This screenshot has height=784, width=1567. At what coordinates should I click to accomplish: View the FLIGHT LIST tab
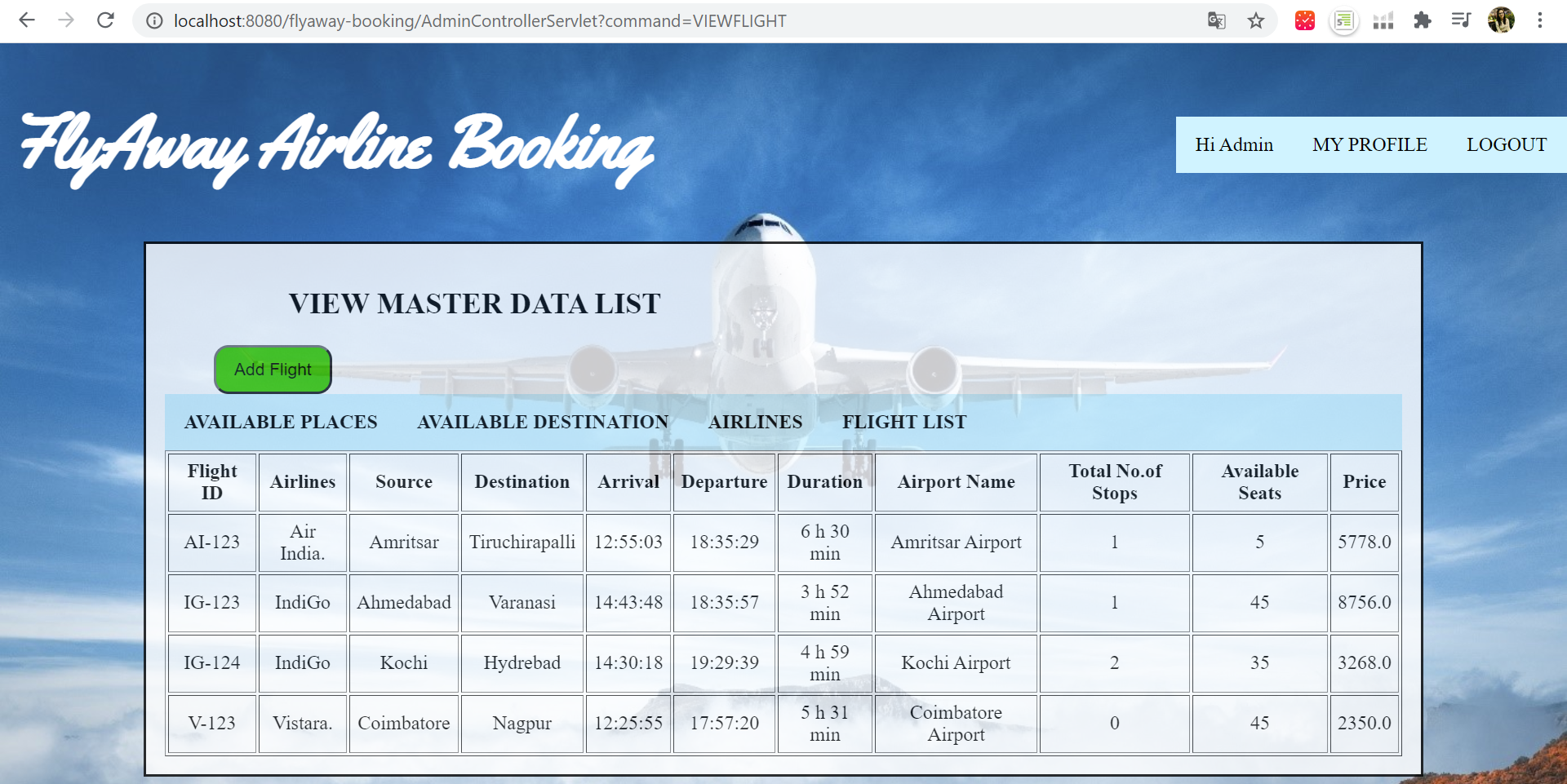[x=904, y=422]
